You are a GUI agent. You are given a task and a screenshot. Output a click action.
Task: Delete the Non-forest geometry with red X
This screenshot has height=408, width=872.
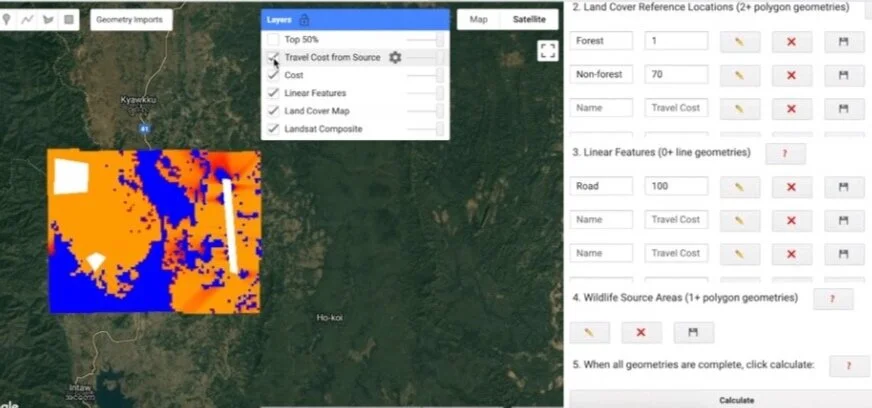point(791,75)
